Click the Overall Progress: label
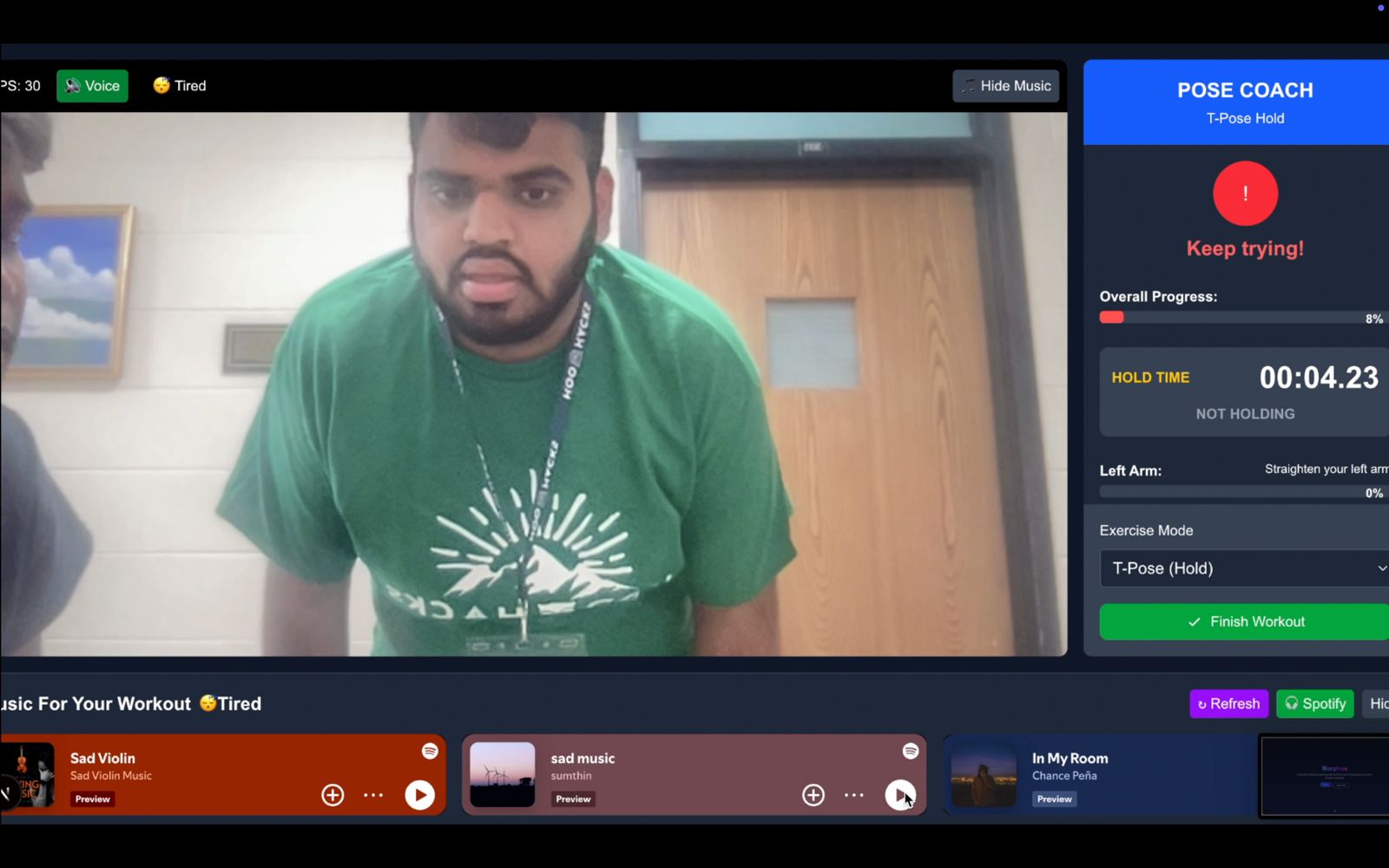1389x868 pixels. point(1158,297)
